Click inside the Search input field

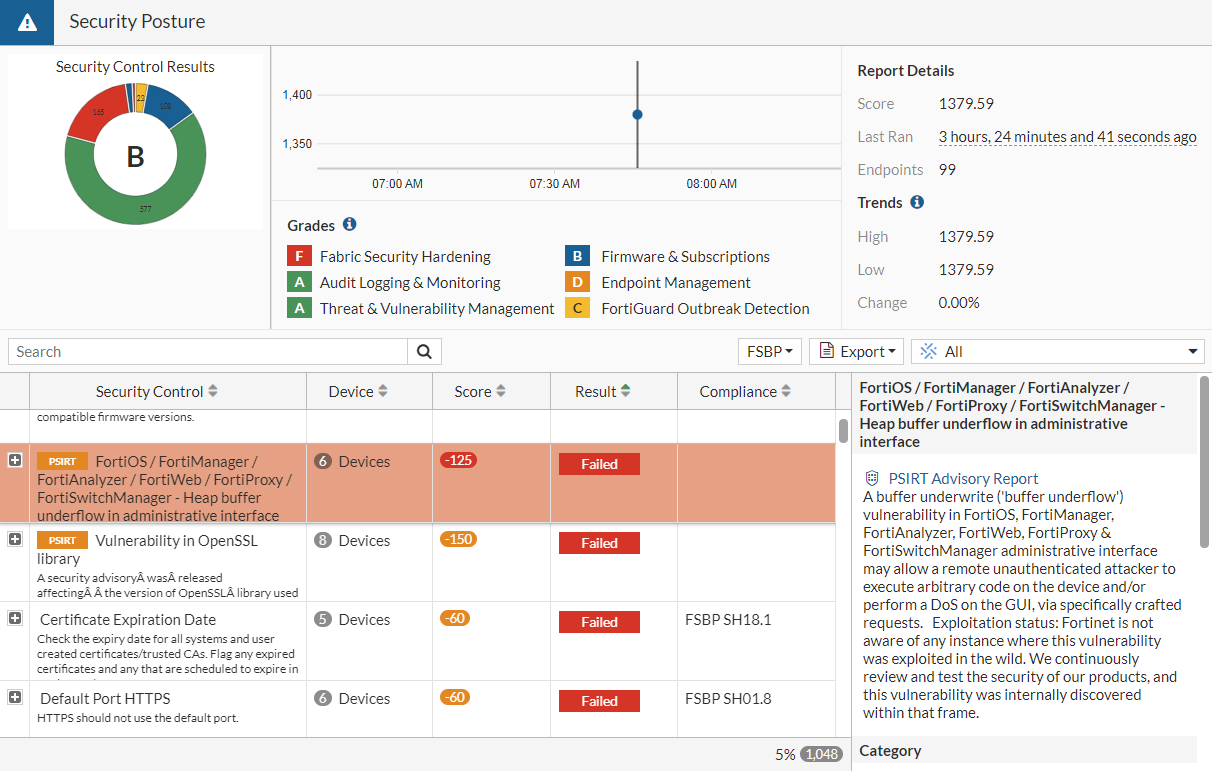click(x=200, y=351)
